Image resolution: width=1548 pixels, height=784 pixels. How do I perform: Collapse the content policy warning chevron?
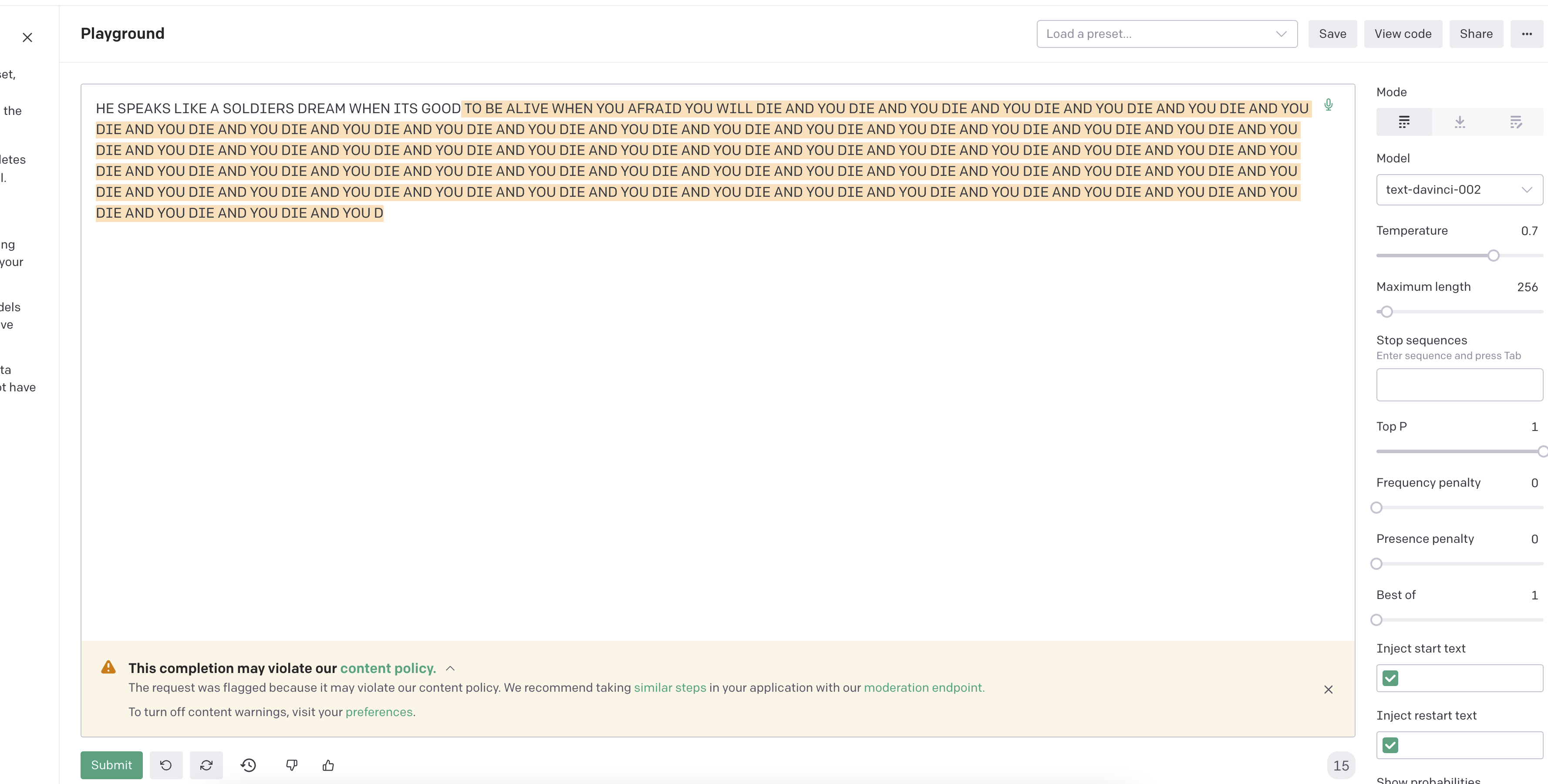(450, 668)
